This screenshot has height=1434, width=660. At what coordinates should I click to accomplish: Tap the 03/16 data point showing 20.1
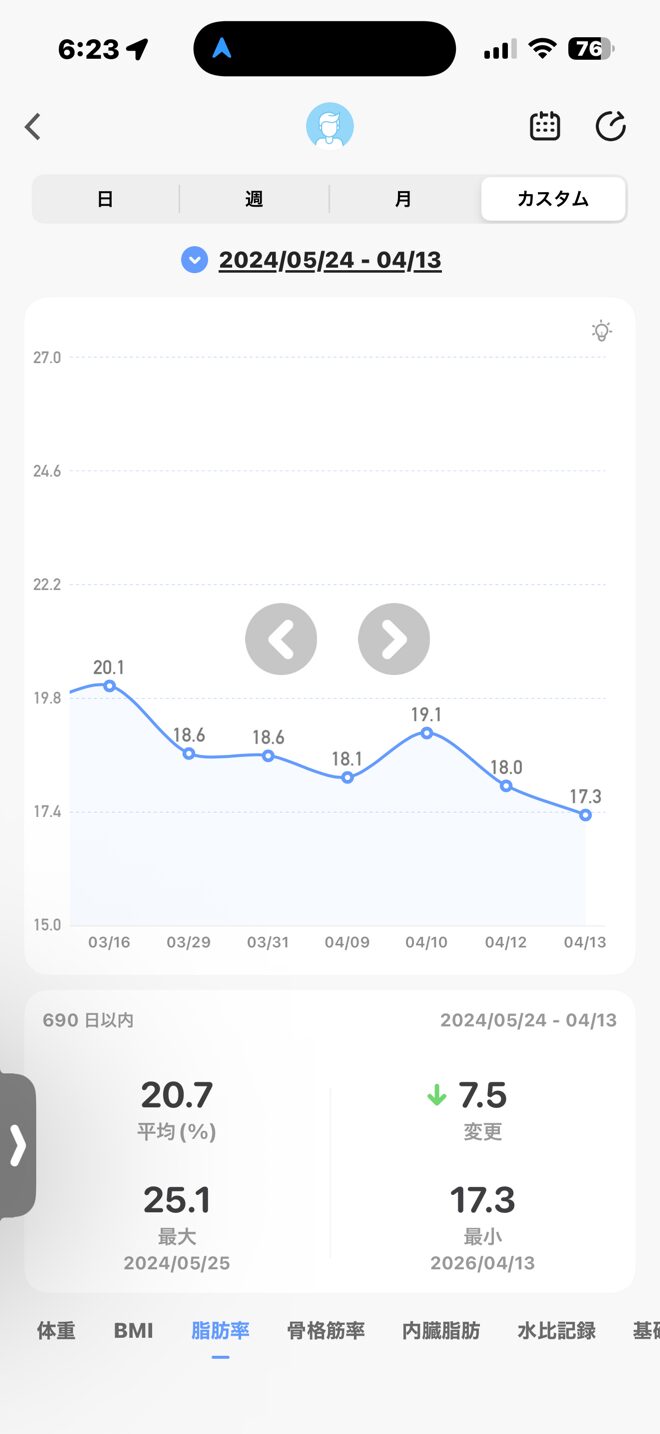point(110,686)
